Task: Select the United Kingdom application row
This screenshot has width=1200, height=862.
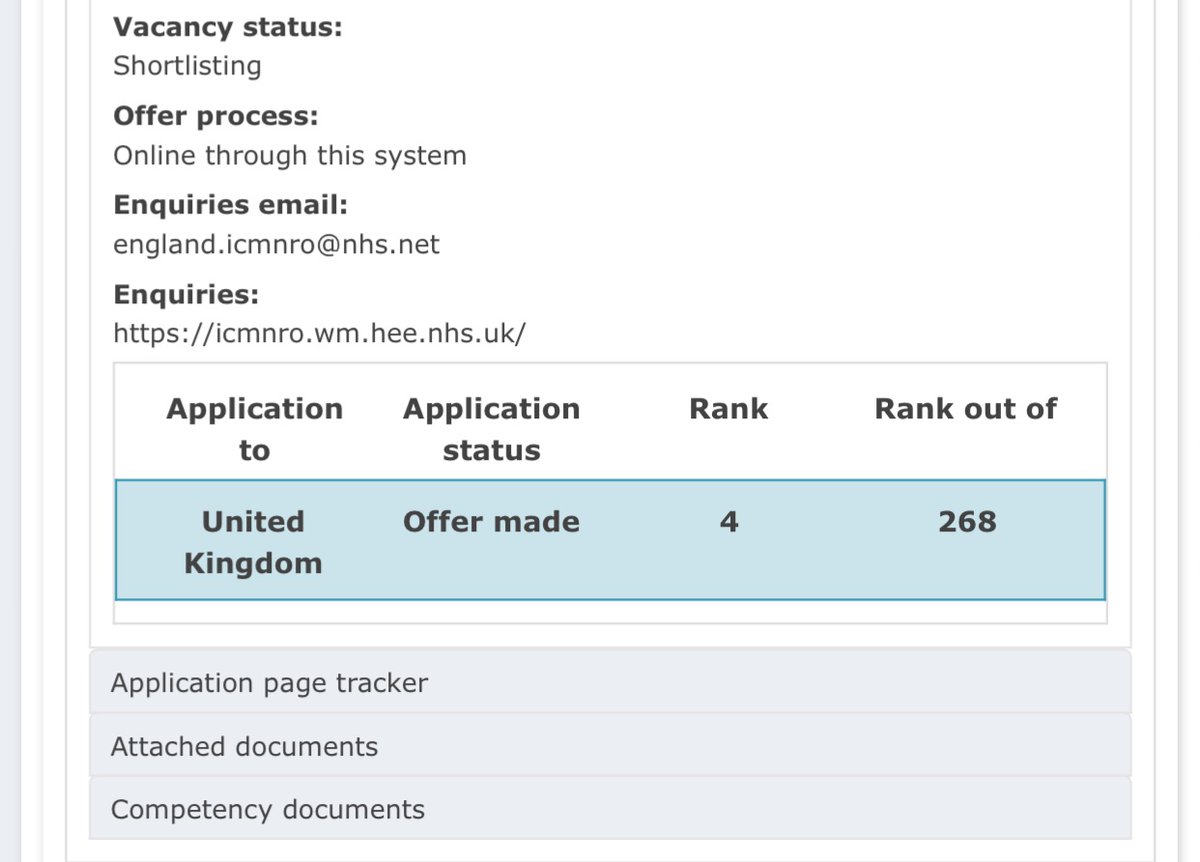Action: 610,540
